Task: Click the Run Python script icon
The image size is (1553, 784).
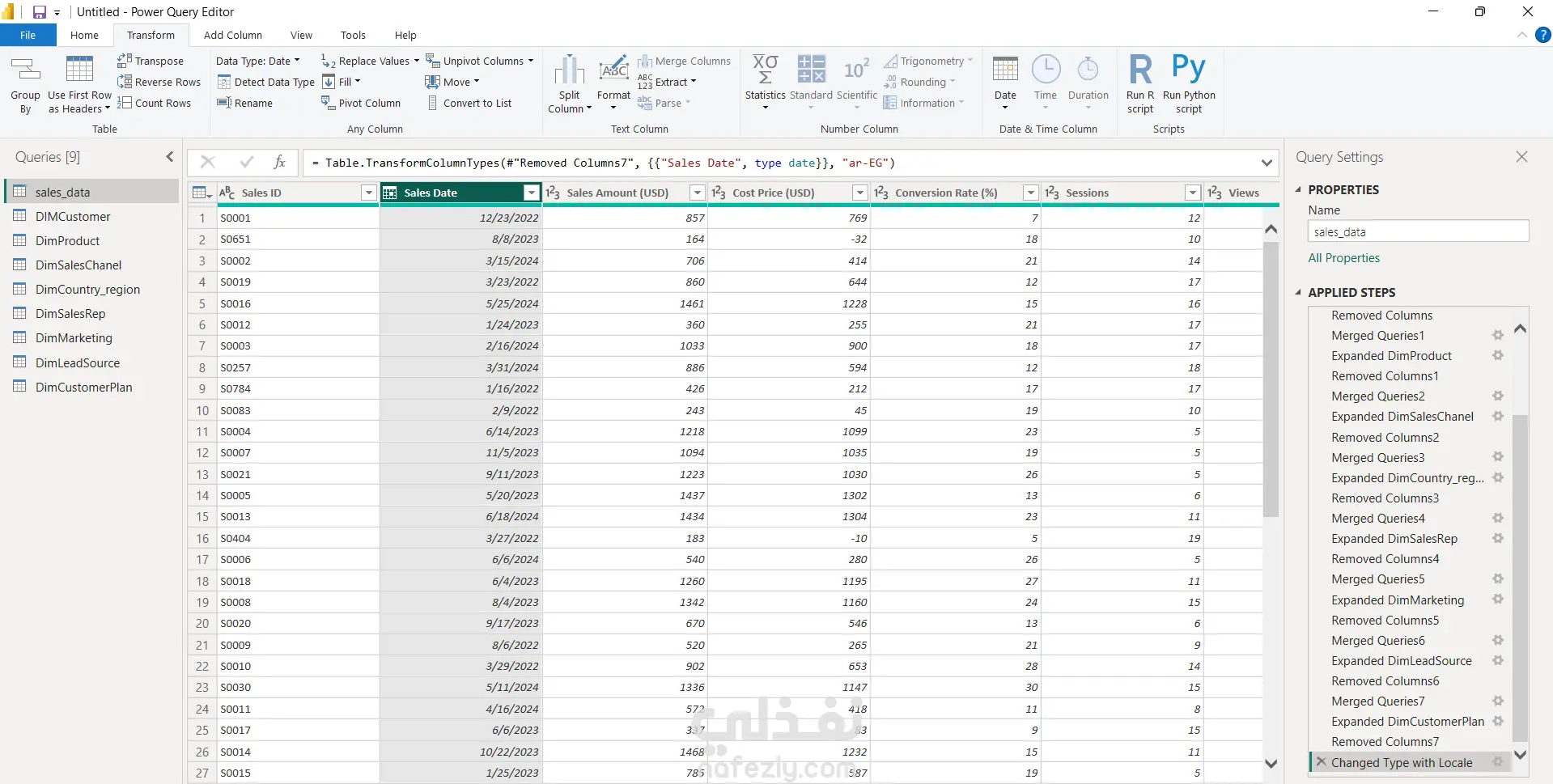Action: [1188, 70]
